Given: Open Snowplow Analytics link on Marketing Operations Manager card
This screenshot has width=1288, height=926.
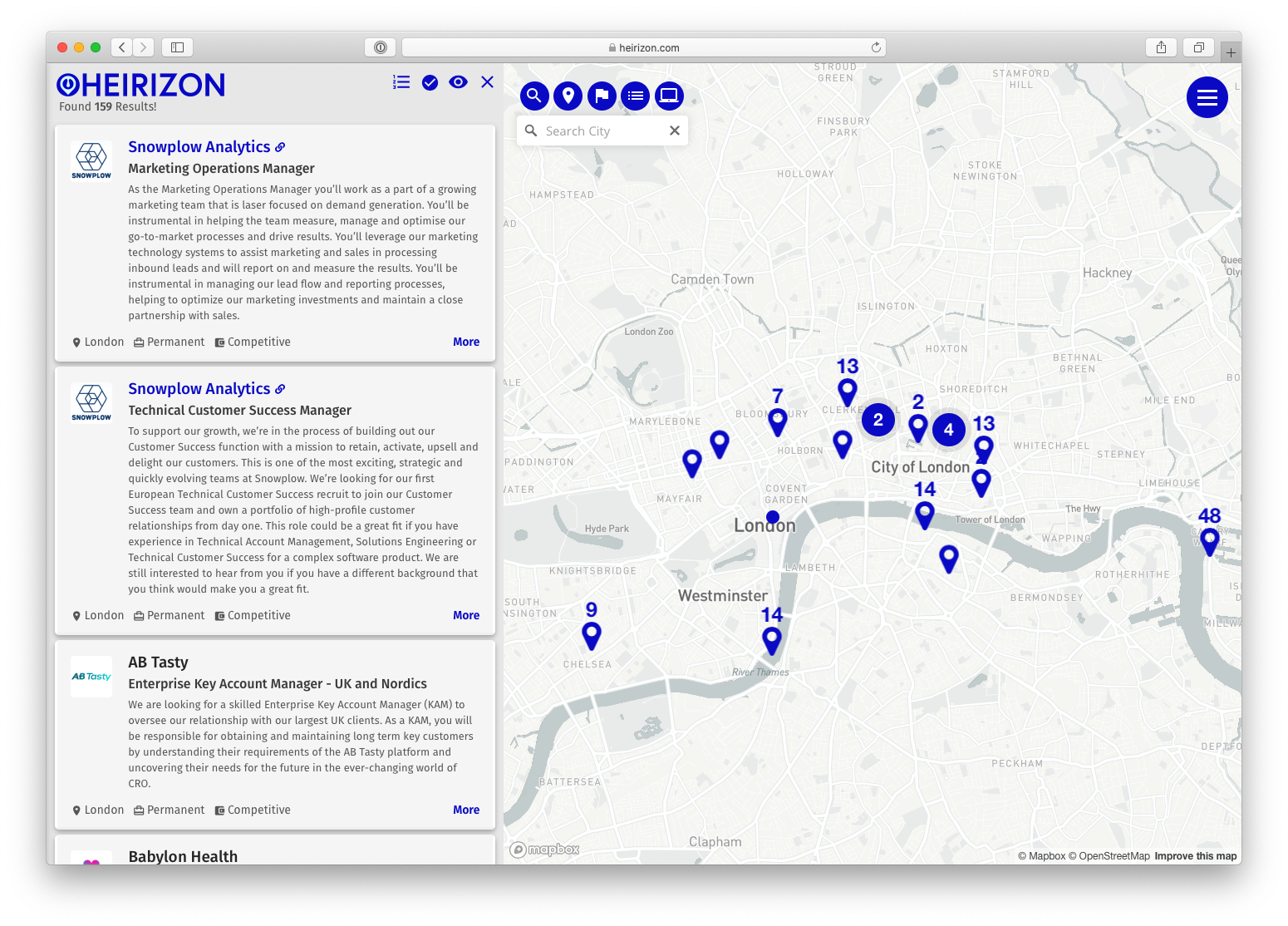Looking at the screenshot, I should coord(199,147).
